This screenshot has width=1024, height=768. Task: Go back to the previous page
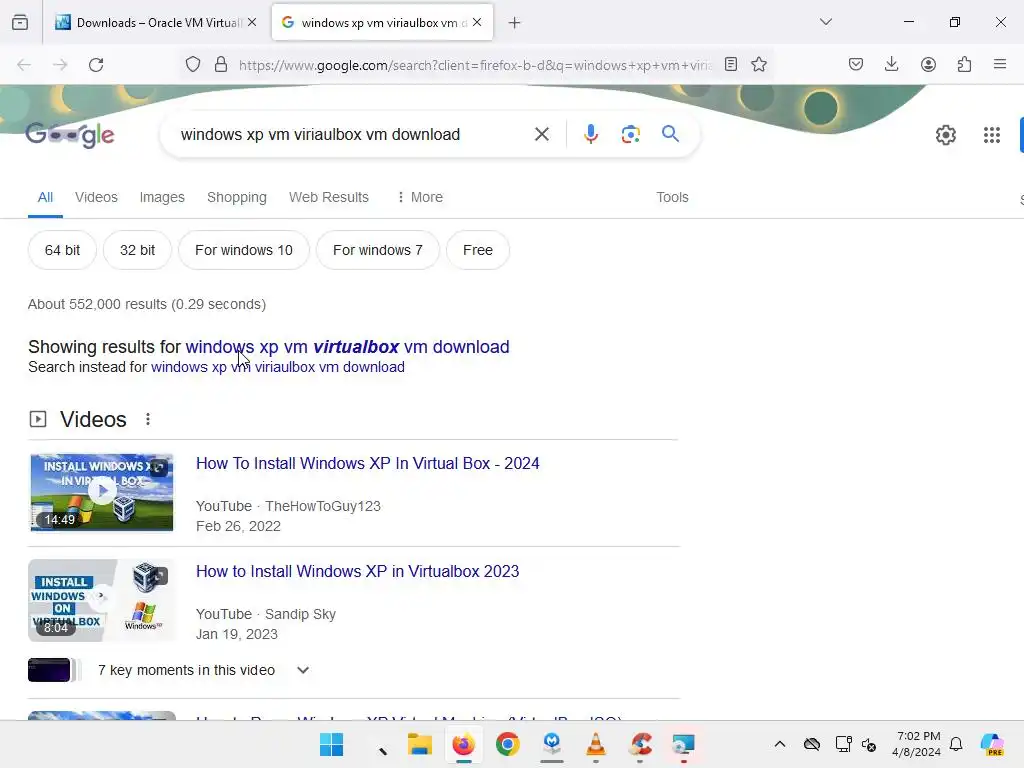click(24, 65)
